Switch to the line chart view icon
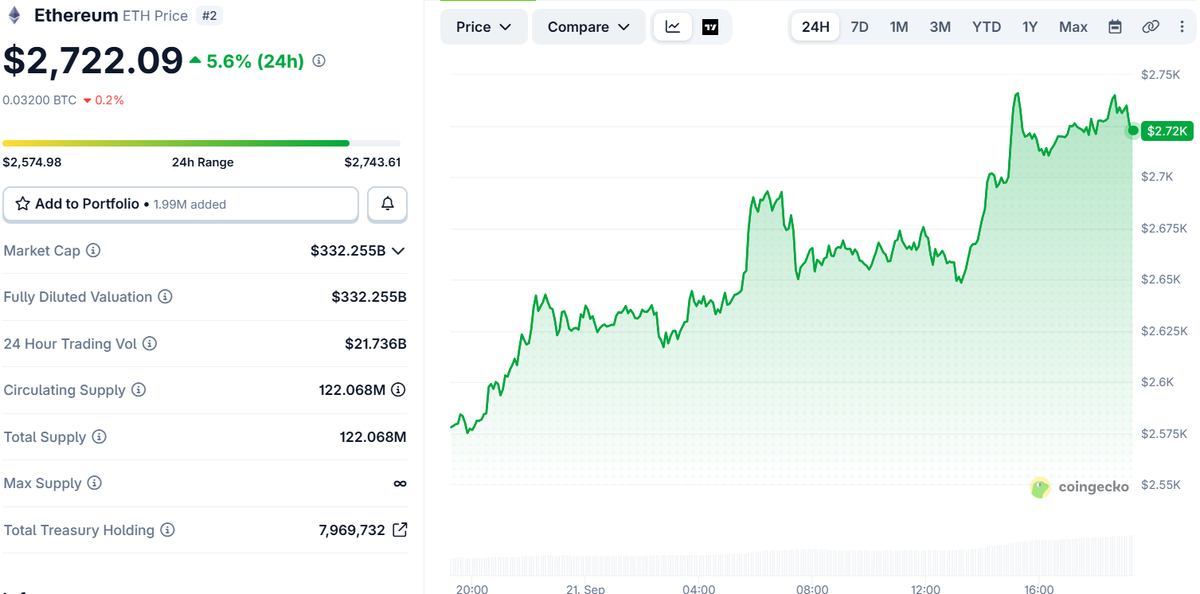The width and height of the screenshot is (1200, 594). coord(673,27)
